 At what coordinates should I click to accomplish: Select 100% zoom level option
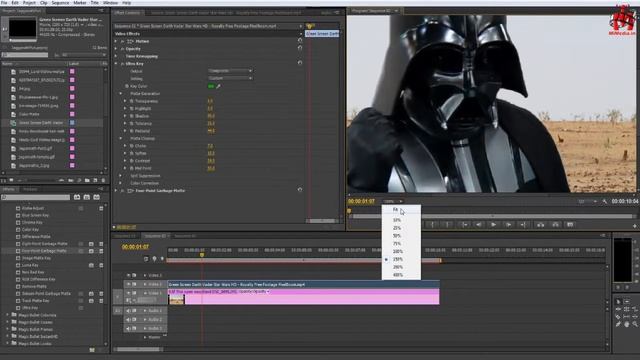[401, 251]
